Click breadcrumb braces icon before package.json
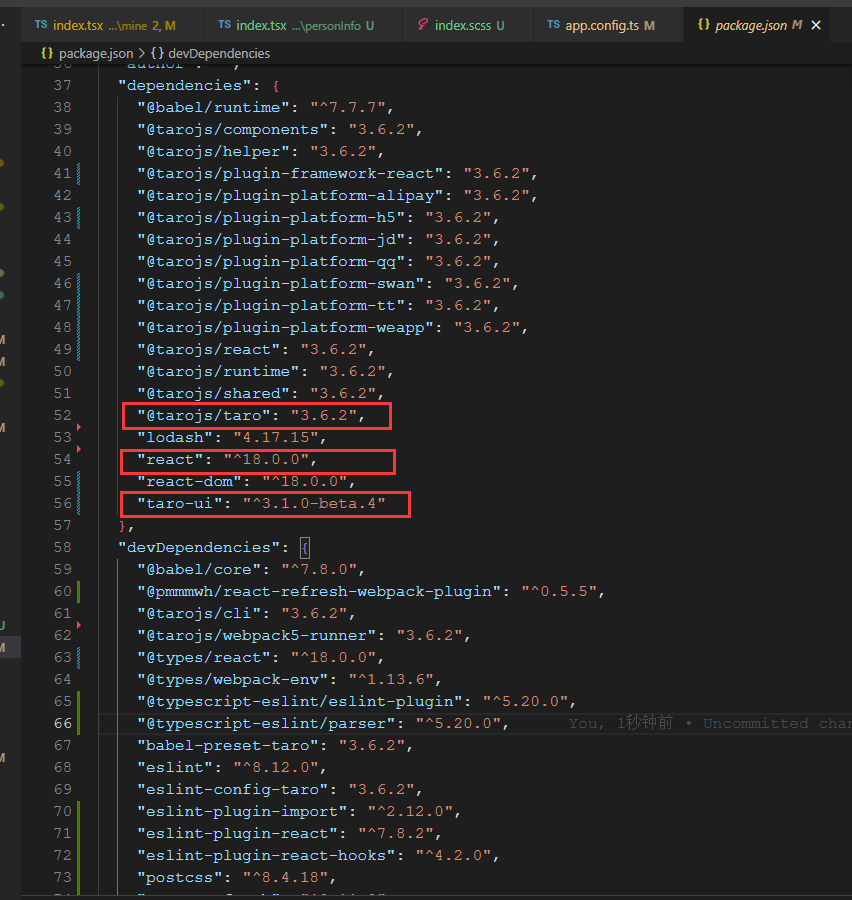The height and width of the screenshot is (900, 852). coord(47,53)
